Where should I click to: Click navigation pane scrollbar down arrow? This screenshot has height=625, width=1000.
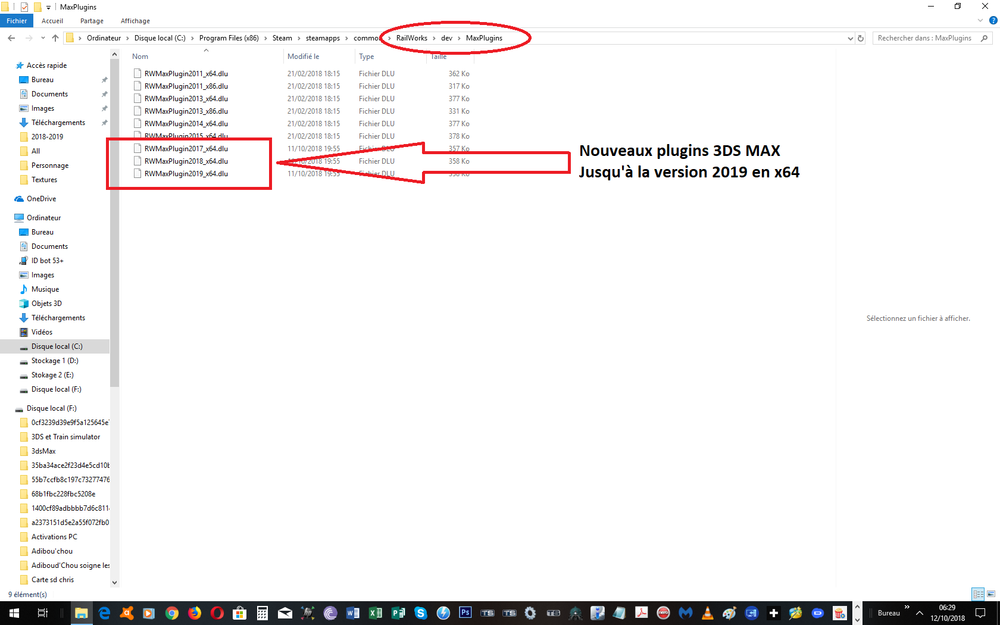[115, 582]
